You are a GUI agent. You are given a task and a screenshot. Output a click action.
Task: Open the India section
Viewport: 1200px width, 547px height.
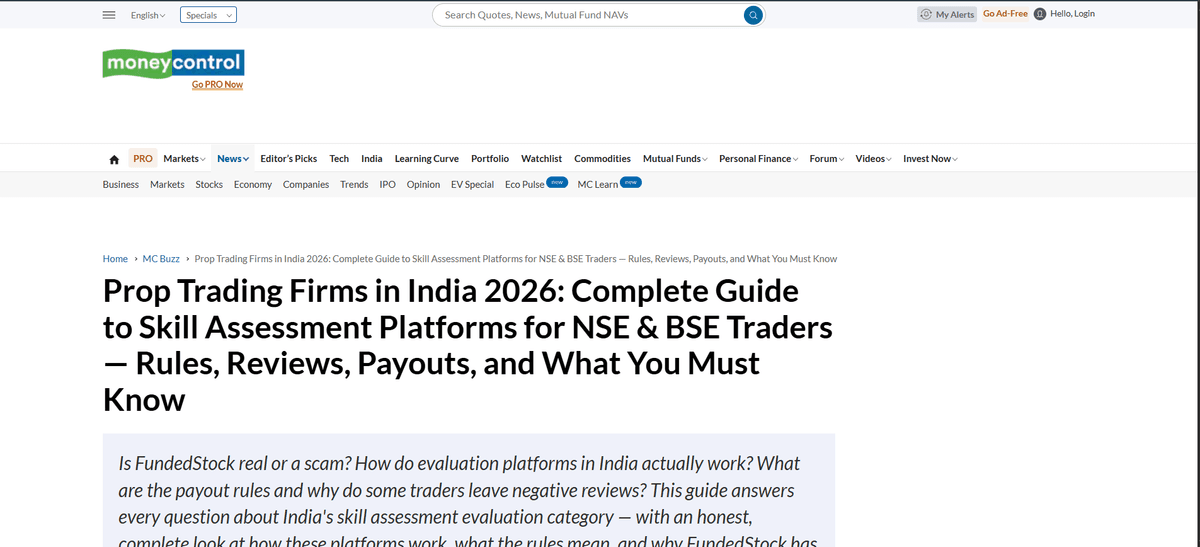coord(372,159)
